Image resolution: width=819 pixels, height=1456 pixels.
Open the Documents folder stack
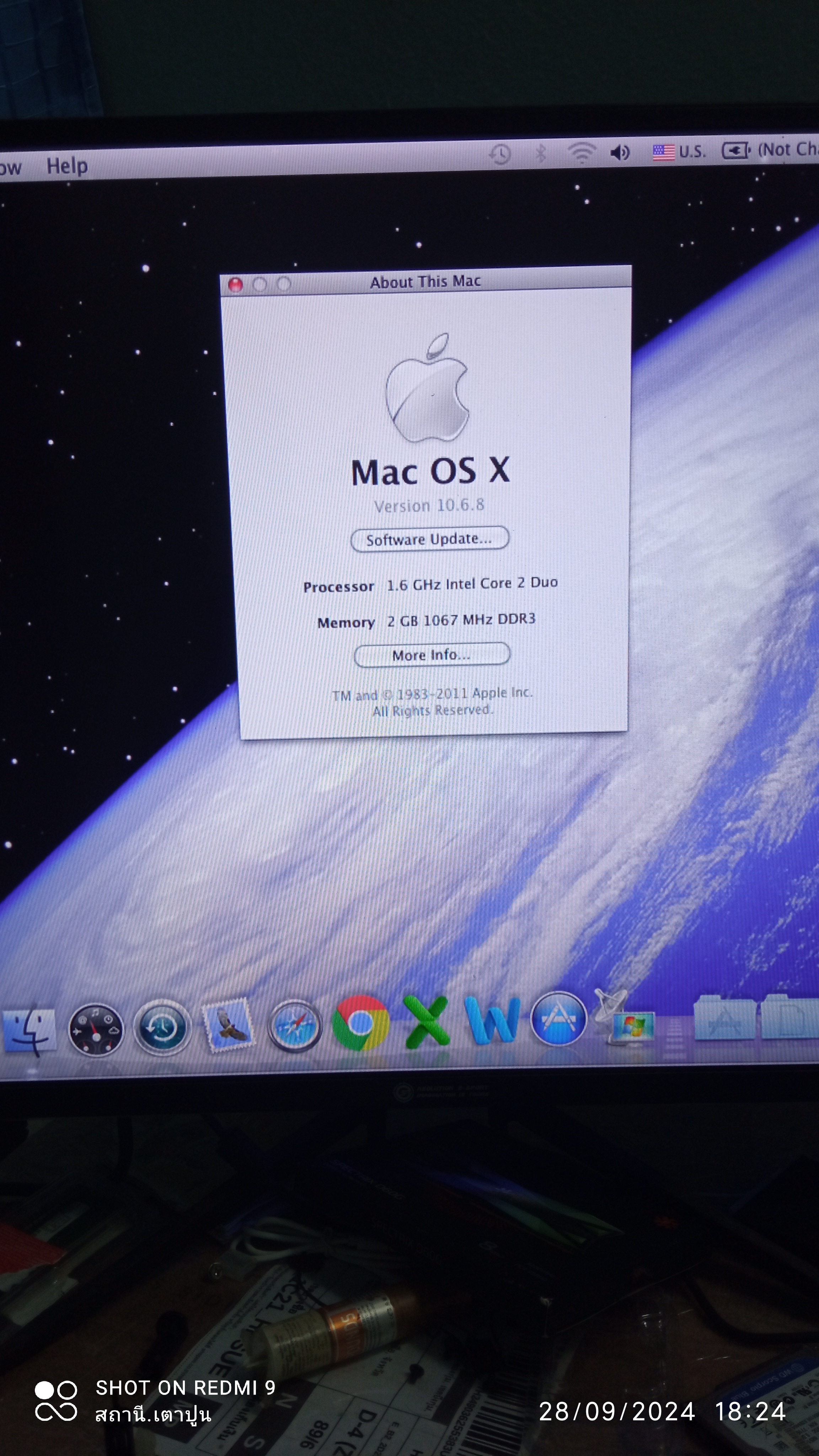pos(789,1016)
